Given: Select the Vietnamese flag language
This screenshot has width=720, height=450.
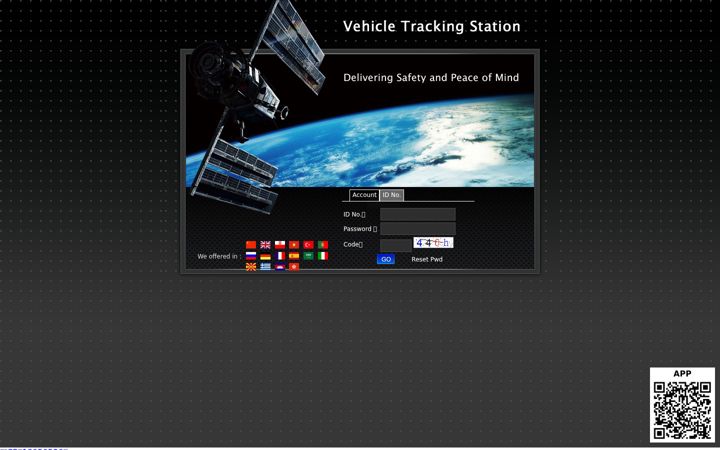Looking at the screenshot, I should pyautogui.click(x=294, y=245).
